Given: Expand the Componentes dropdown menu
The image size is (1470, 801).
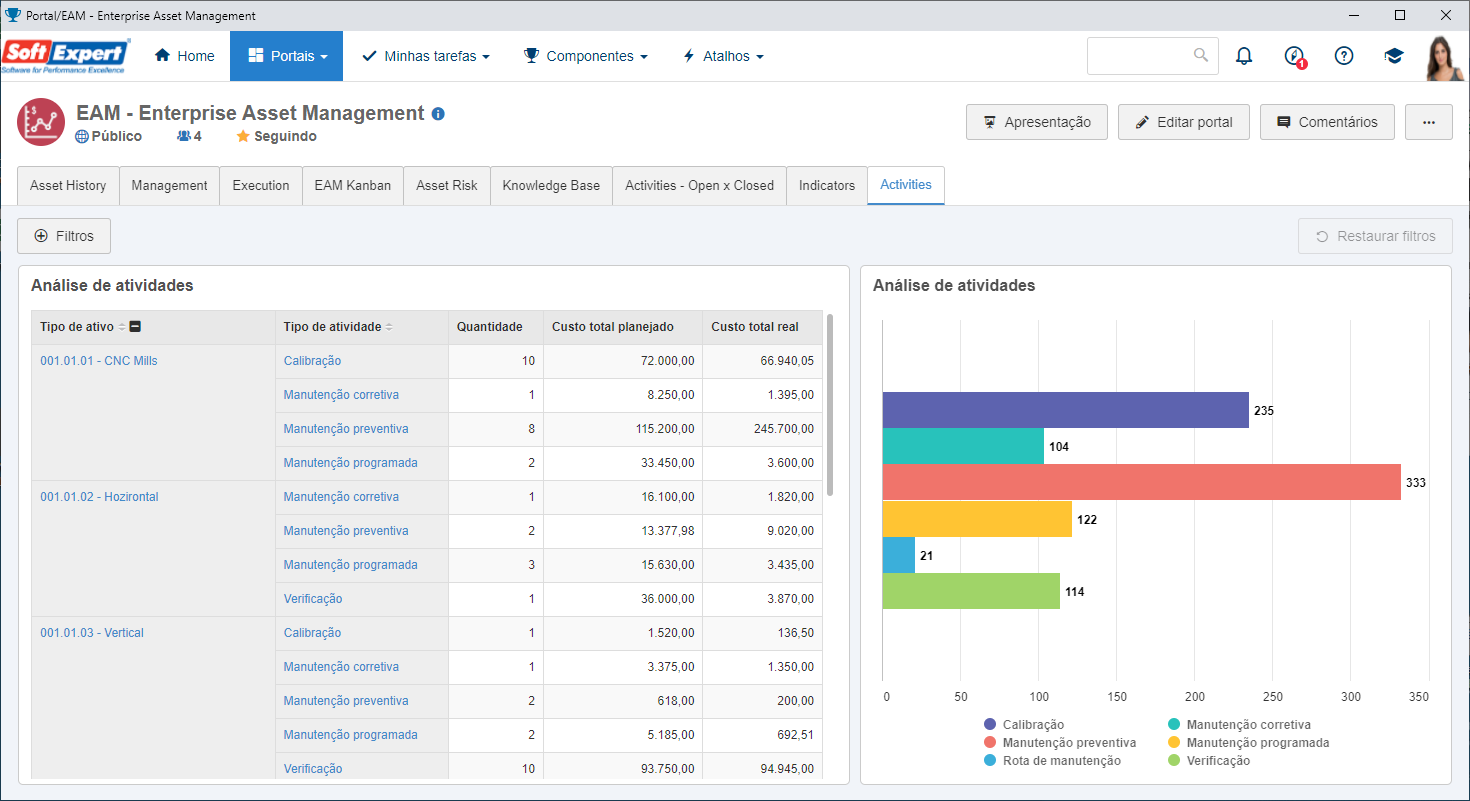Looking at the screenshot, I should click(x=586, y=56).
